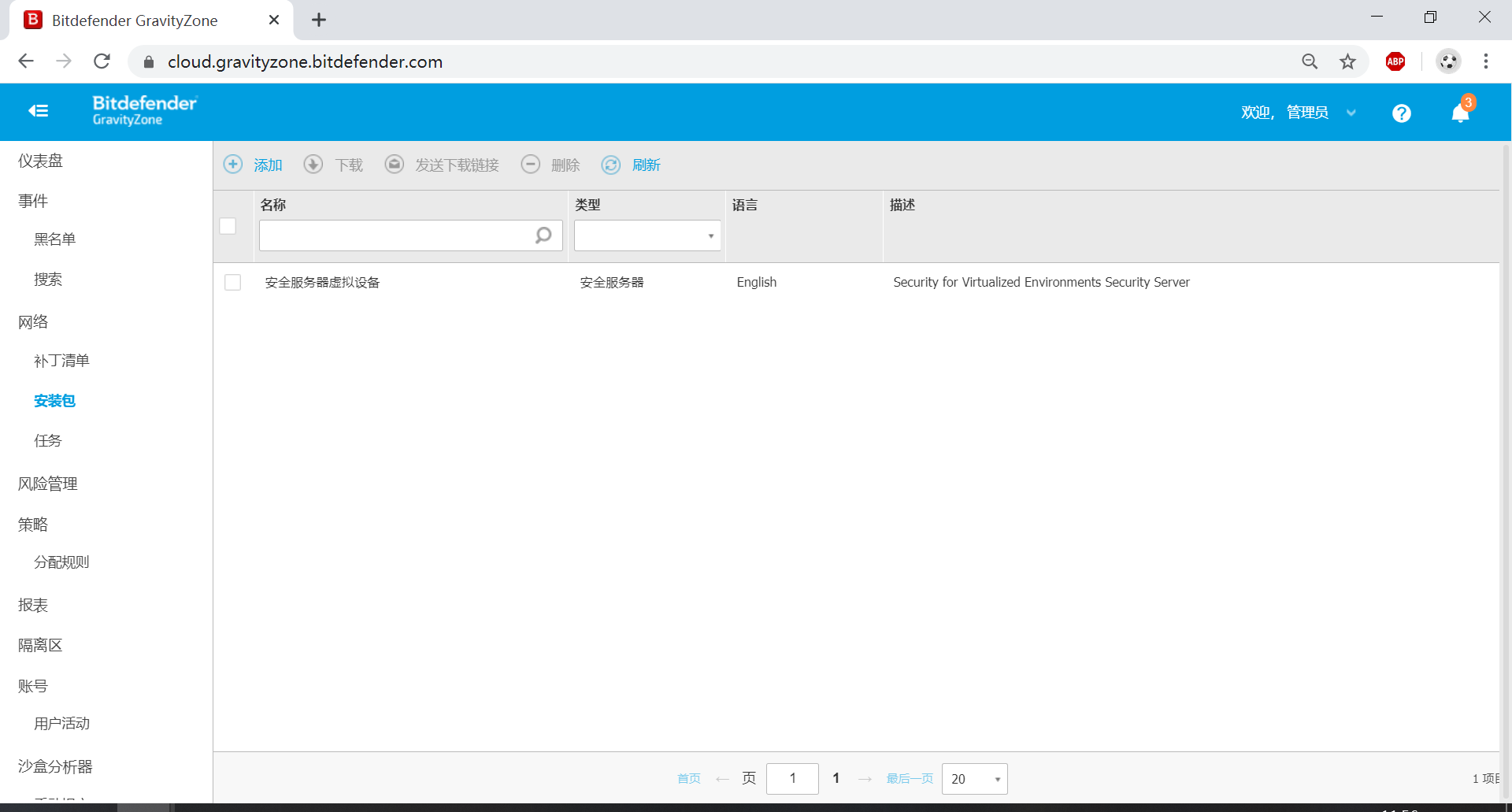Click the 添加 button label
This screenshot has height=812, width=1512.
point(268,165)
